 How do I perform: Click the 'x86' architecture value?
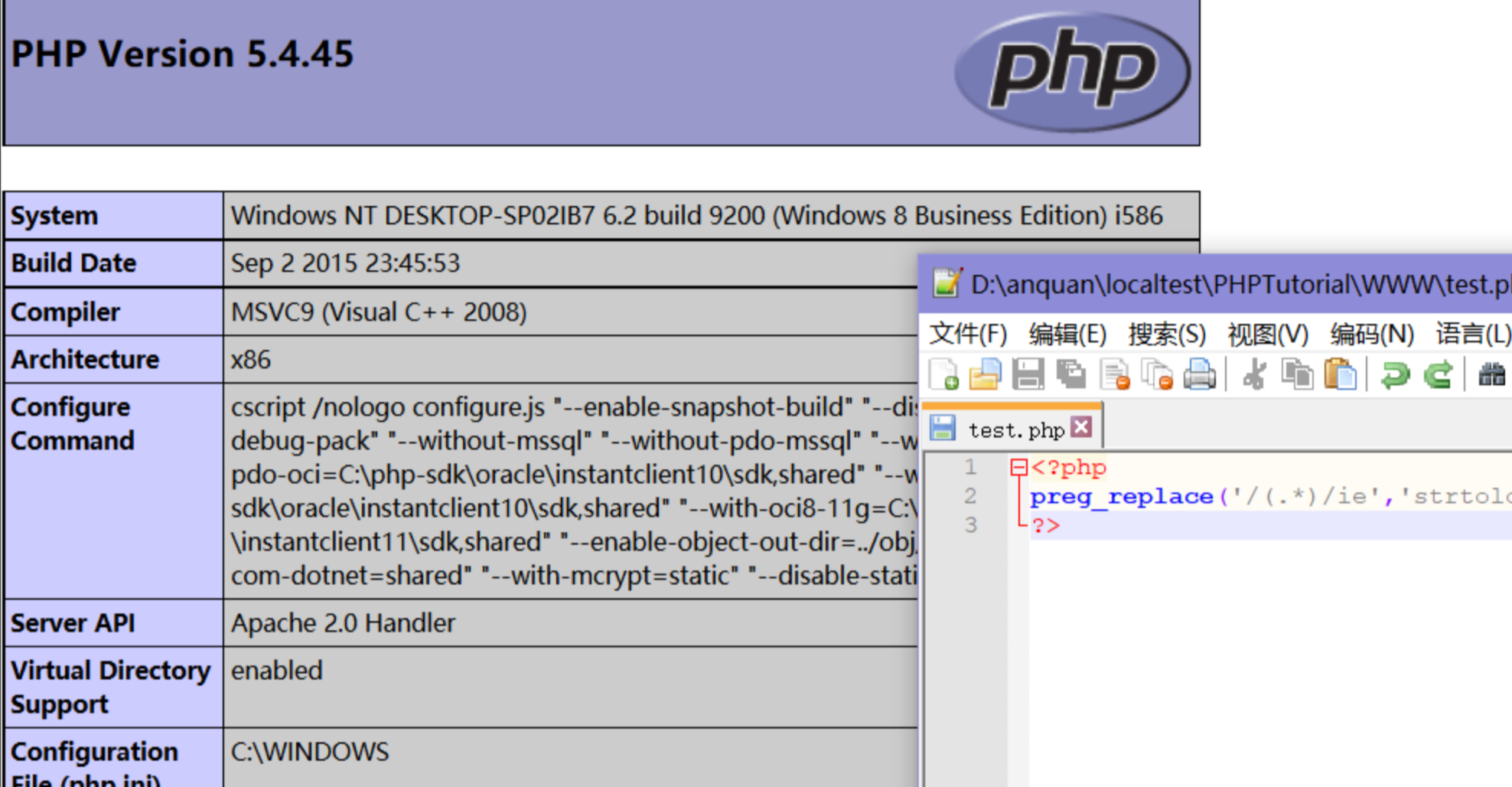251,360
